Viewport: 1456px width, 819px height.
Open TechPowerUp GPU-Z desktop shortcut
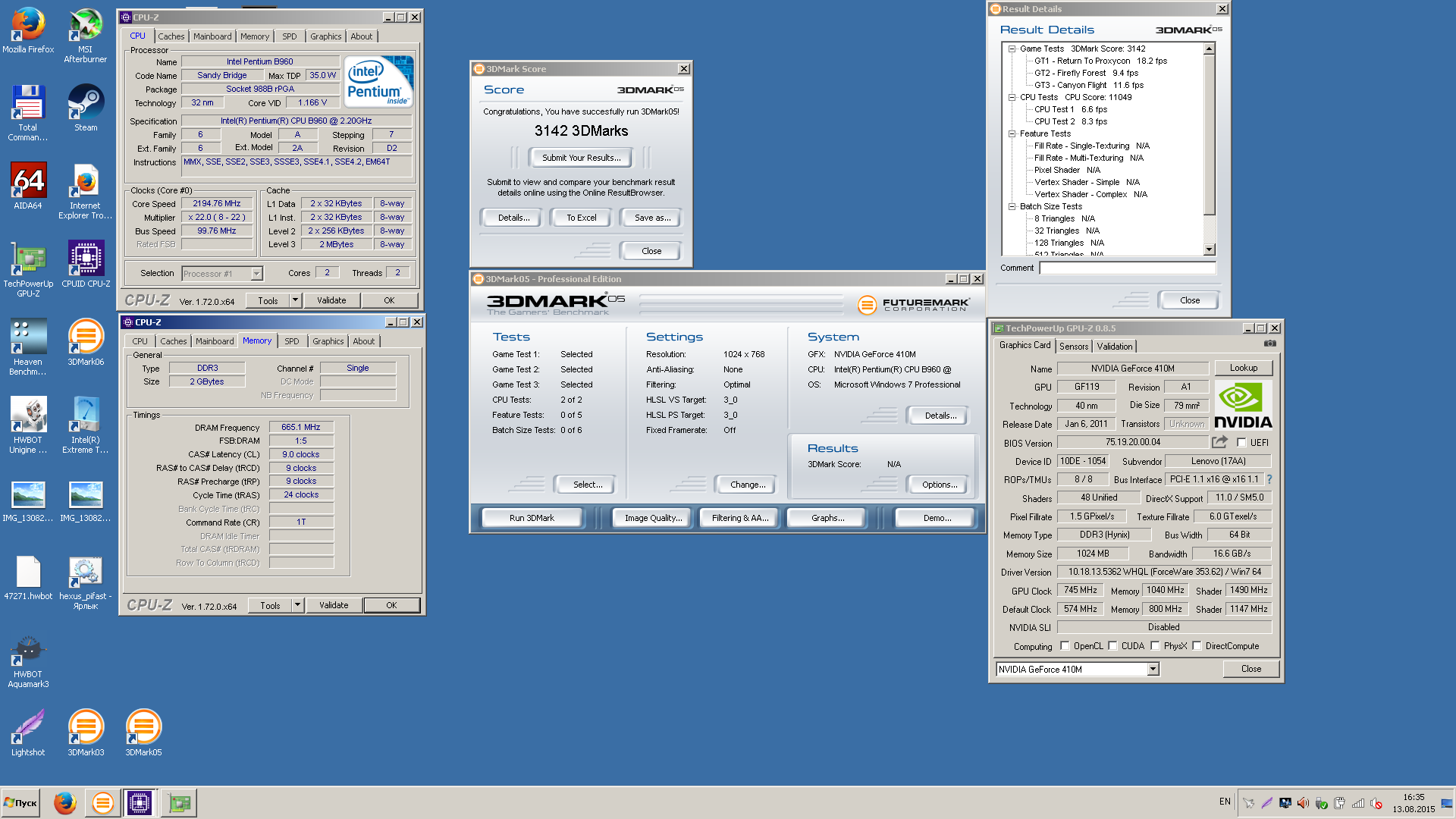coord(28,269)
